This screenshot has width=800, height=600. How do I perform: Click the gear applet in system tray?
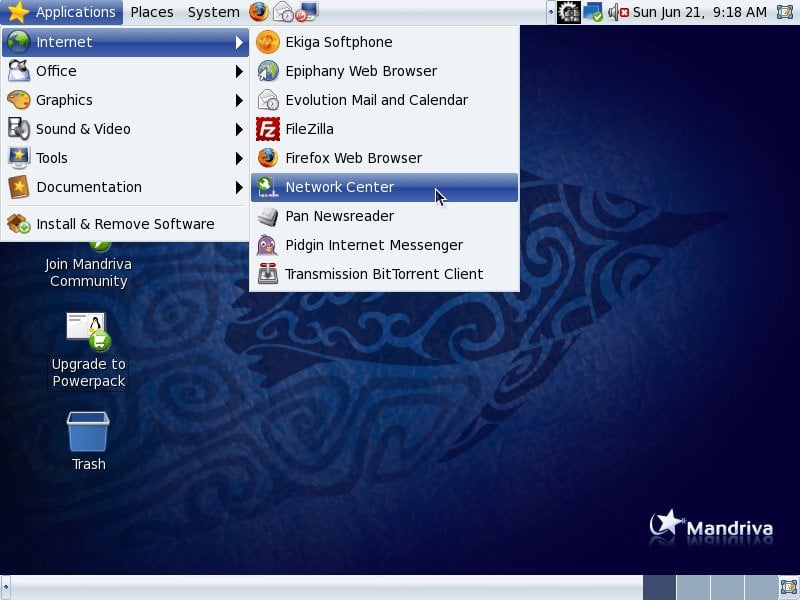click(568, 12)
